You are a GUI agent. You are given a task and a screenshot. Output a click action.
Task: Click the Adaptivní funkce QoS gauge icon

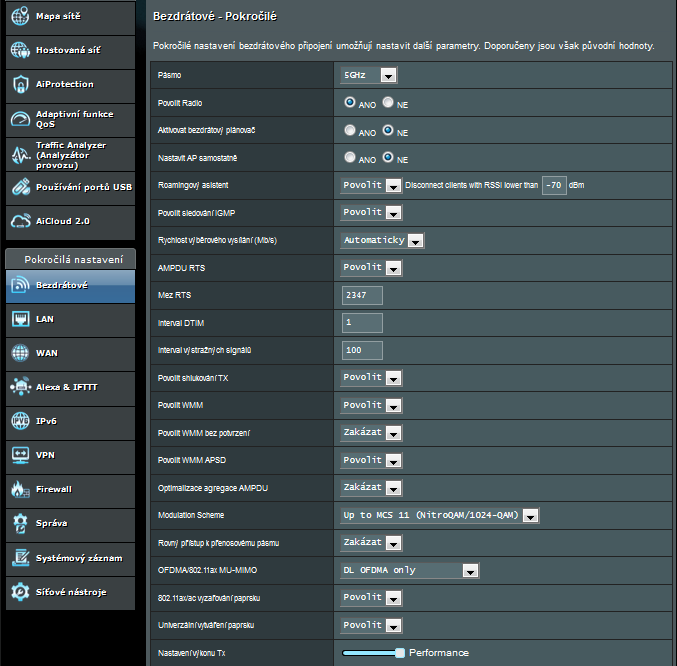point(20,119)
